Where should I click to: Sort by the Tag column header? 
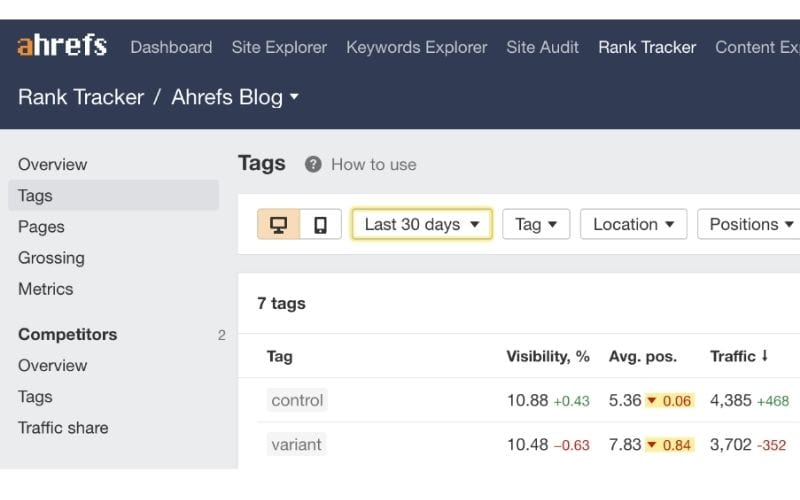[280, 356]
